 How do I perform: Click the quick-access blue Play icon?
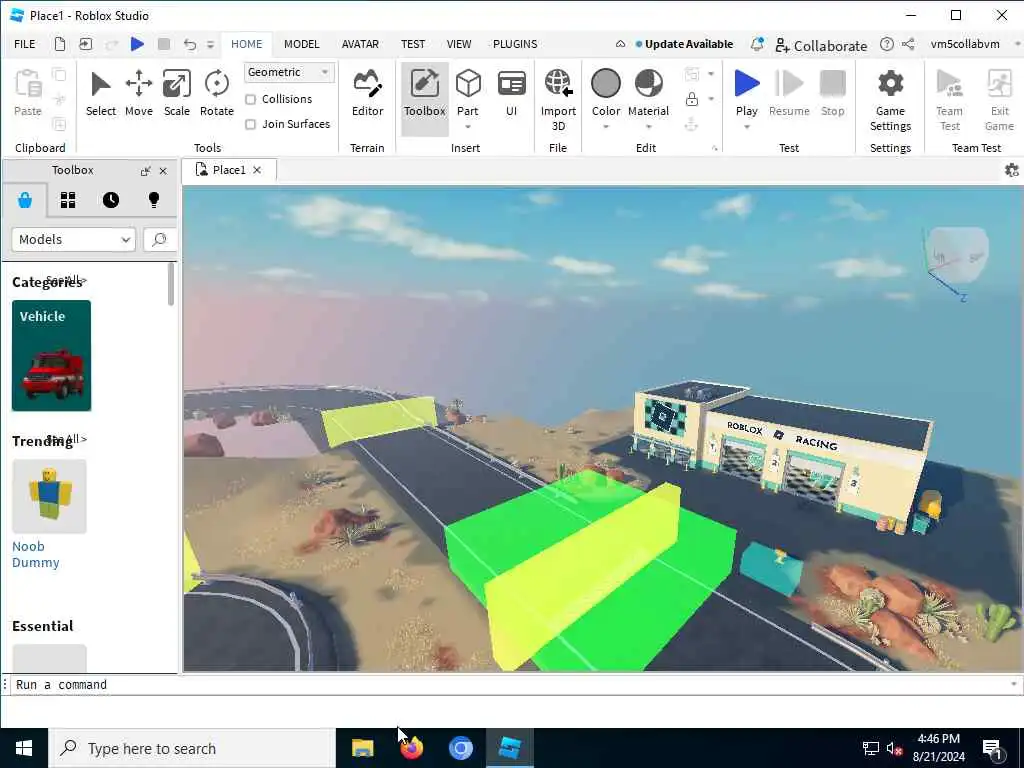(137, 44)
